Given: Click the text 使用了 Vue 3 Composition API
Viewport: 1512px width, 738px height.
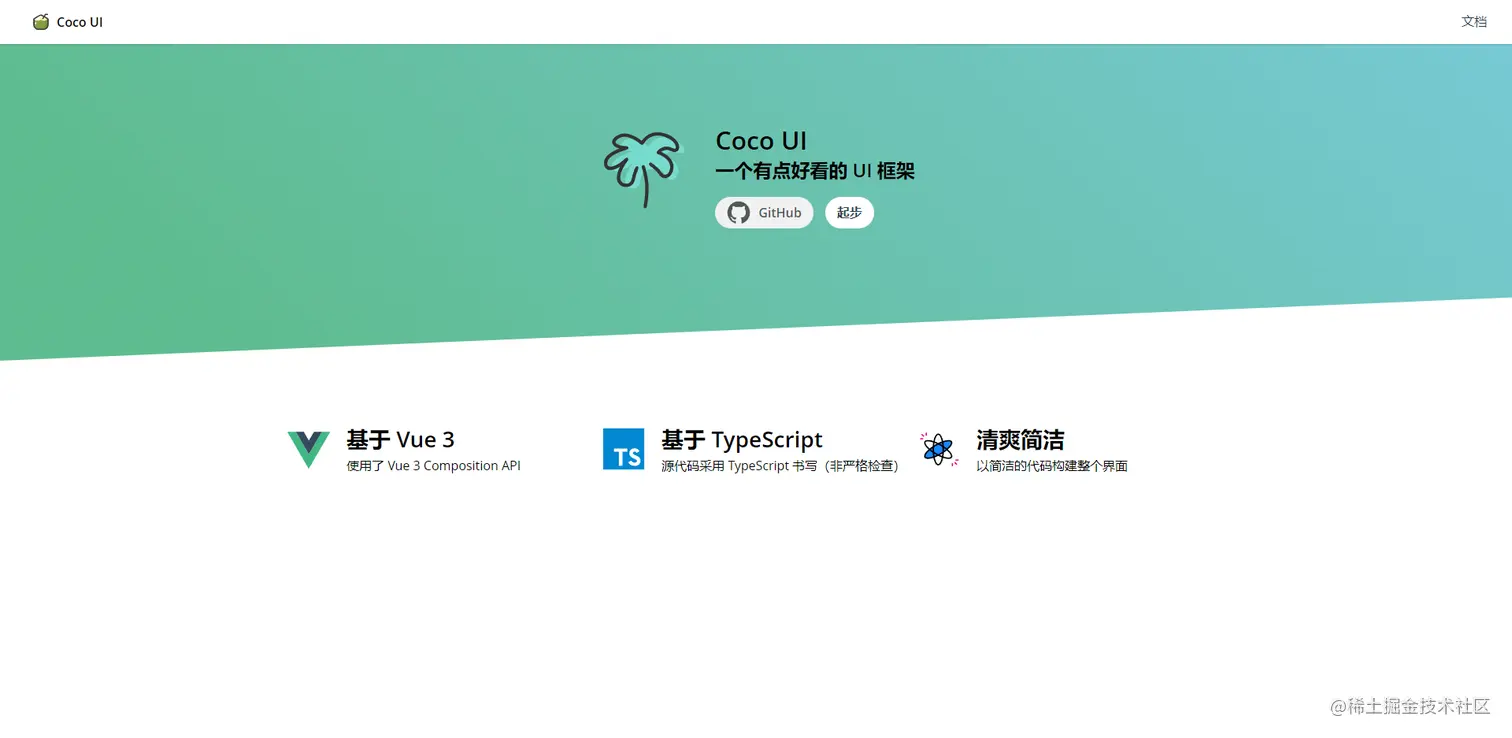Looking at the screenshot, I should point(433,466).
